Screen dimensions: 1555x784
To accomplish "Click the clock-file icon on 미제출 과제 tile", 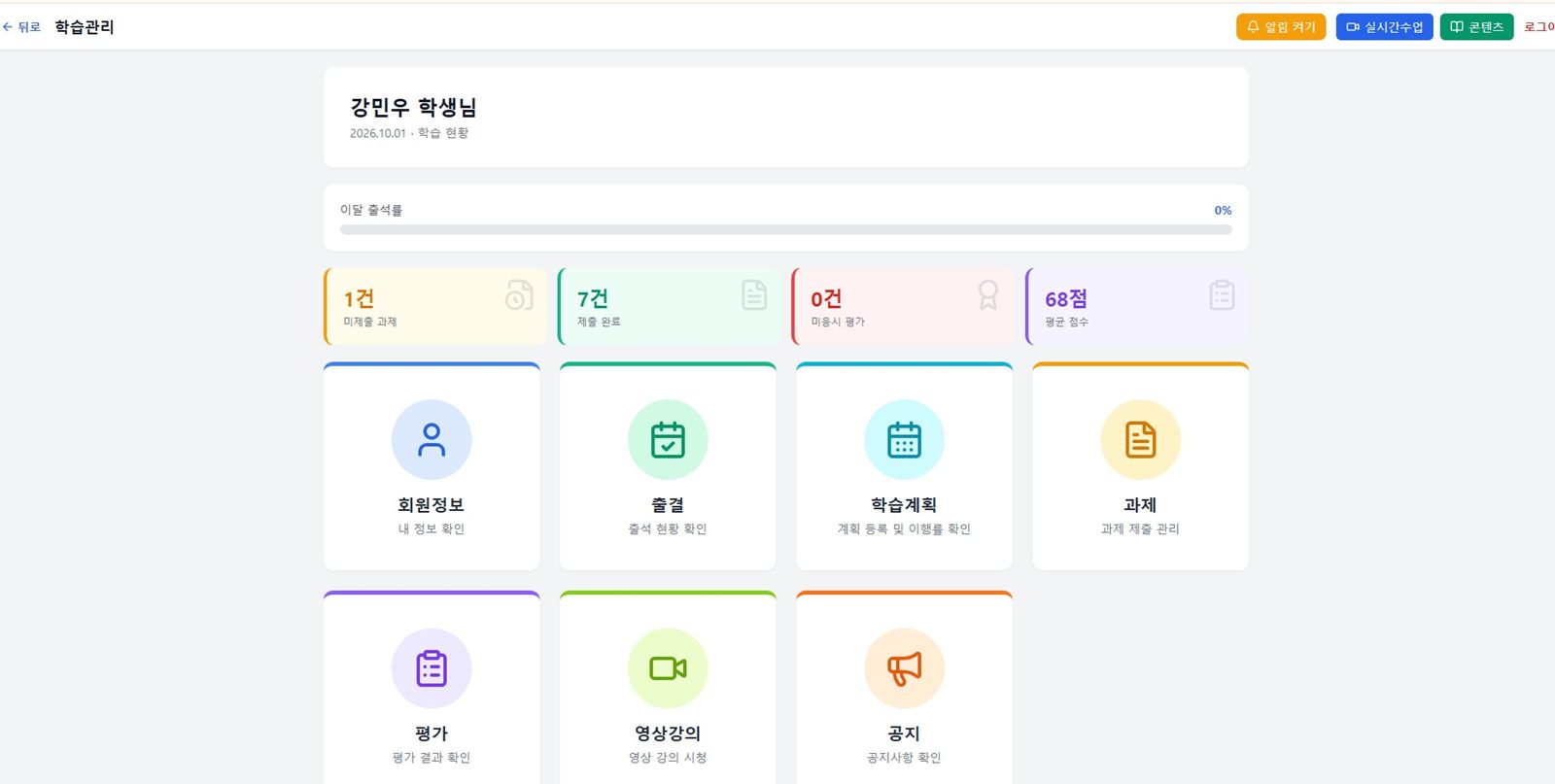I will (x=519, y=294).
